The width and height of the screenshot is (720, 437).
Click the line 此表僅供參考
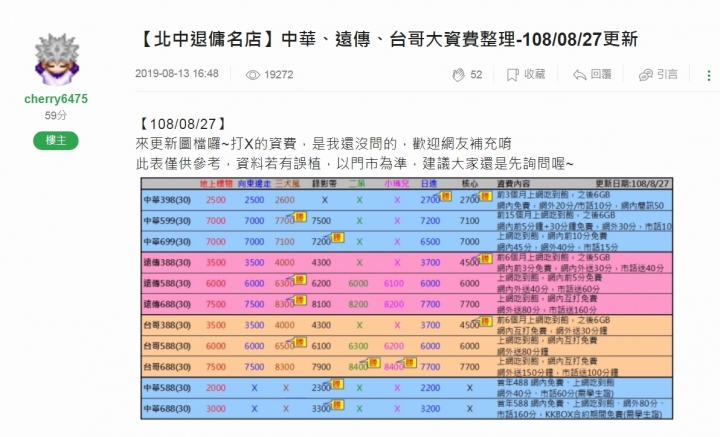(x=354, y=164)
